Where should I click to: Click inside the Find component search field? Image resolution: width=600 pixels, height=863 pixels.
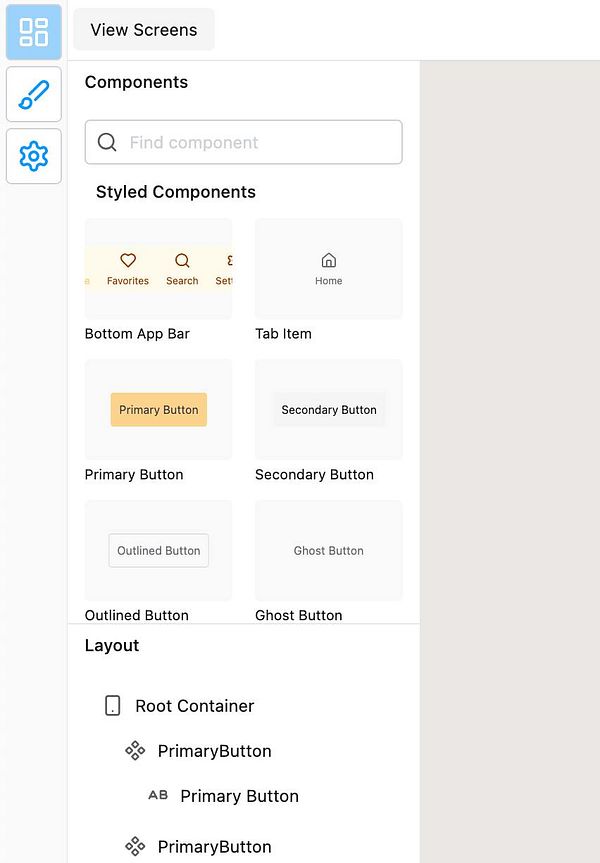[243, 142]
